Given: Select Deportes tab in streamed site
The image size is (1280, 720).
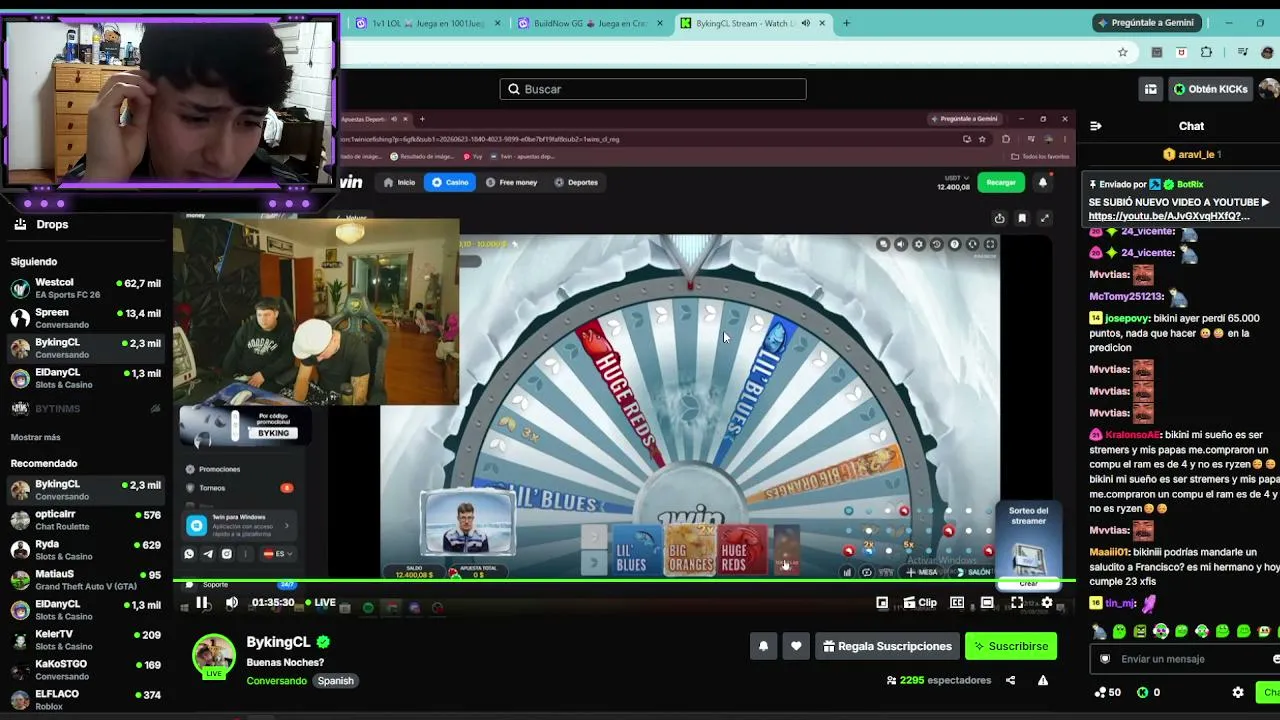Looking at the screenshot, I should click(576, 182).
